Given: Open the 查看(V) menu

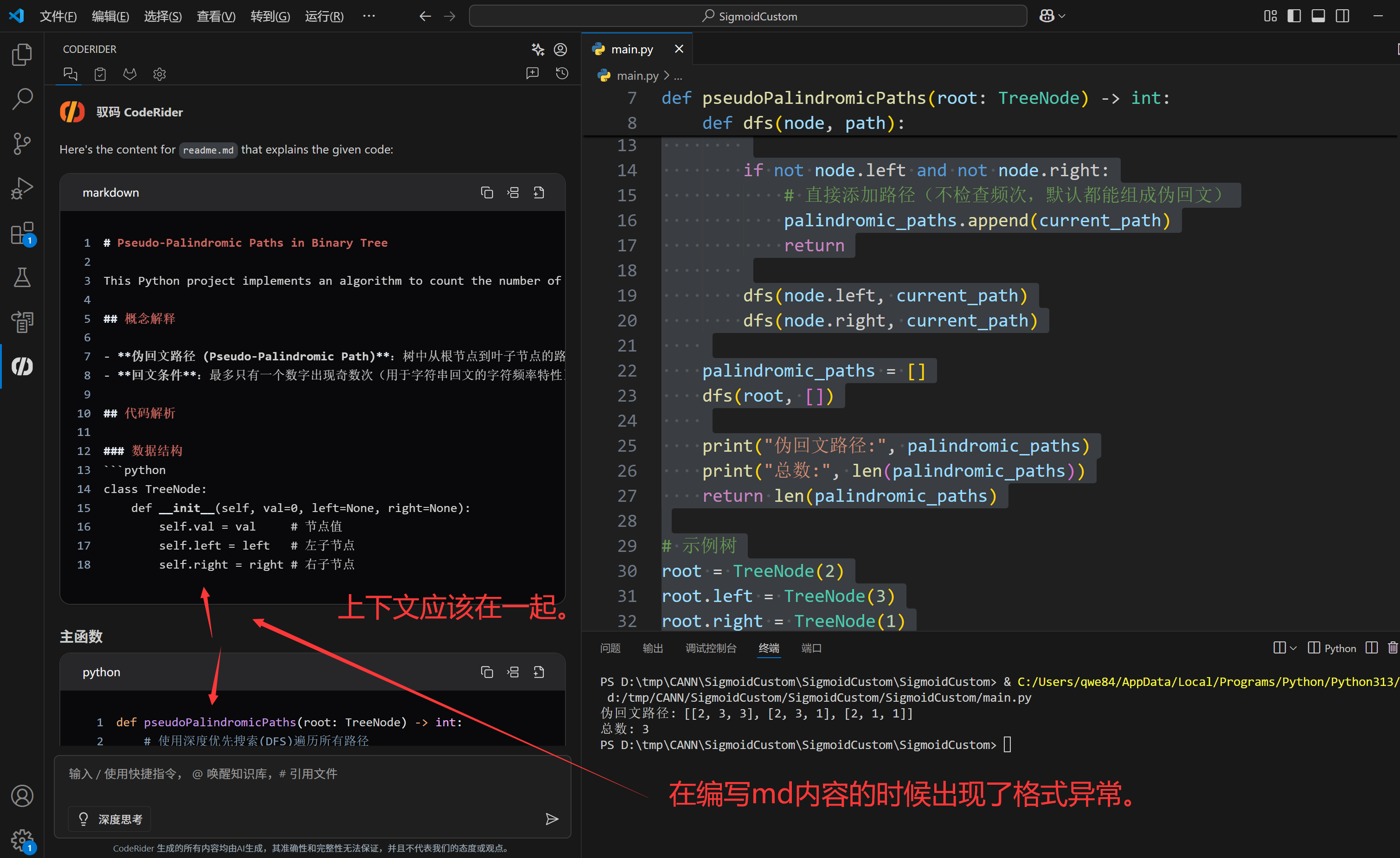Looking at the screenshot, I should [x=216, y=16].
